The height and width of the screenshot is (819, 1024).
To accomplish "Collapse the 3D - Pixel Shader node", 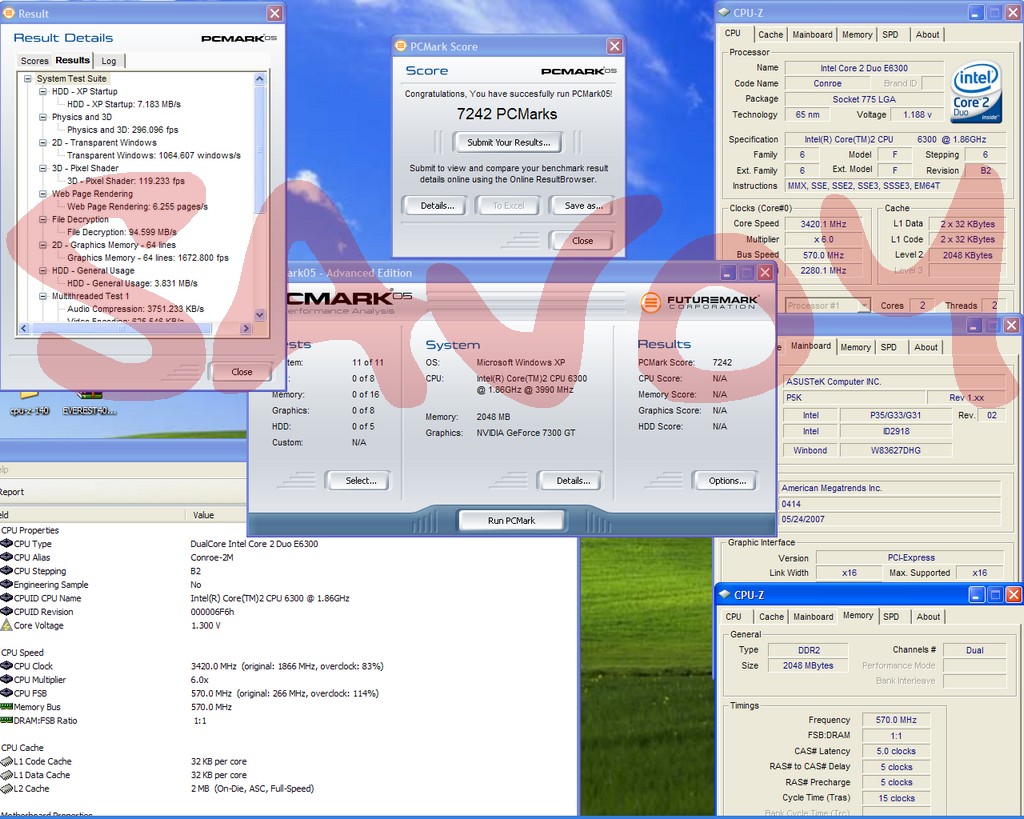I will pyautogui.click(x=43, y=168).
